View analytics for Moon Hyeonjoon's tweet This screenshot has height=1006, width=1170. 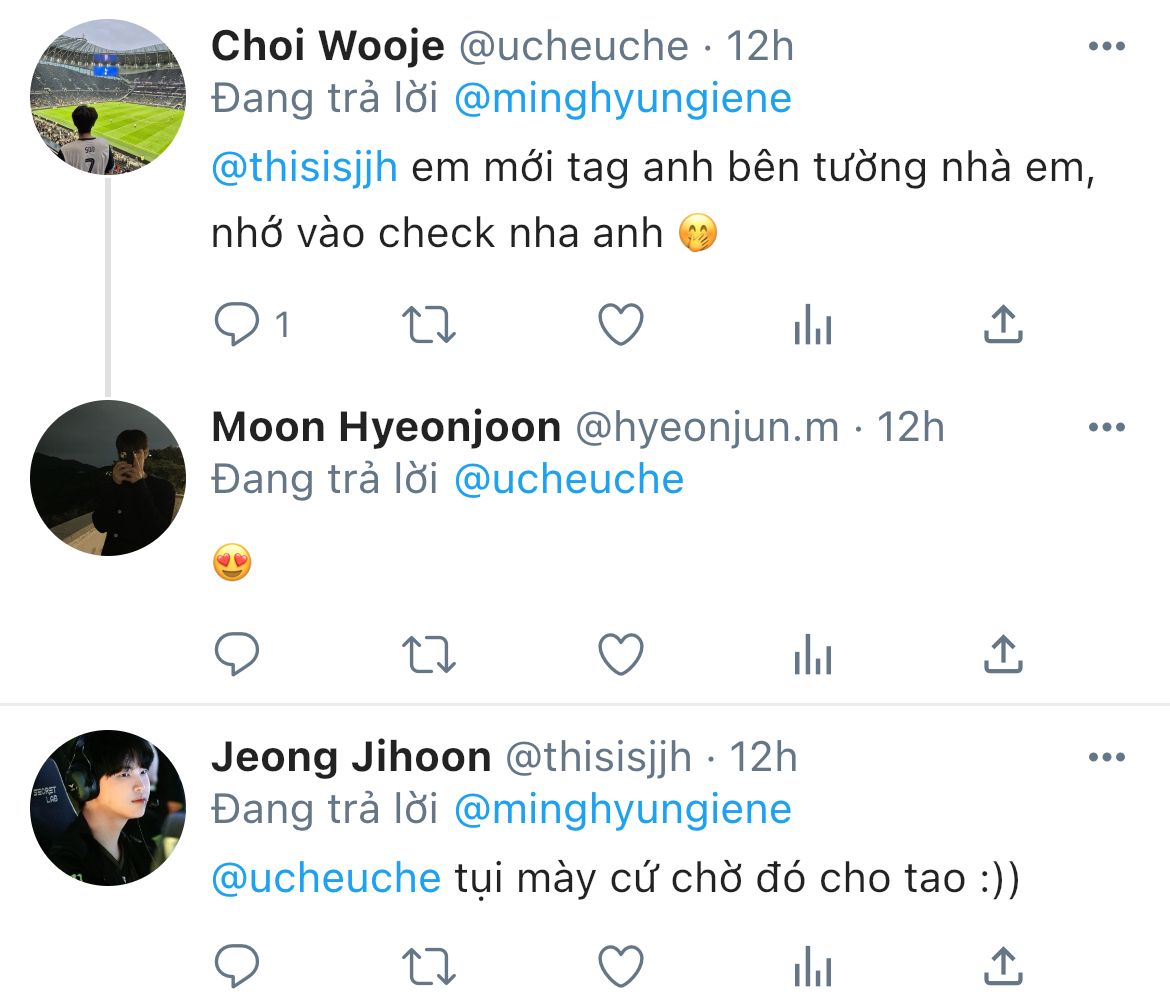coord(812,655)
